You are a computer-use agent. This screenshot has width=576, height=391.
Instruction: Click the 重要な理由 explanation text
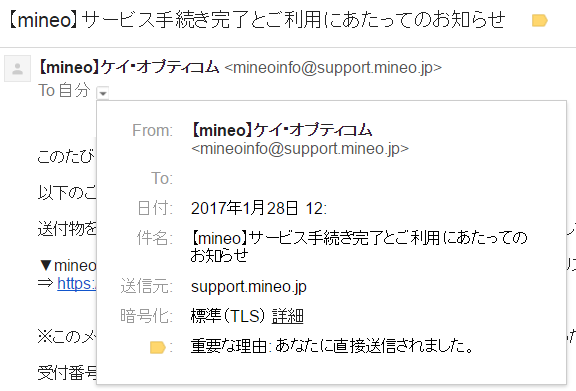(x=332, y=346)
